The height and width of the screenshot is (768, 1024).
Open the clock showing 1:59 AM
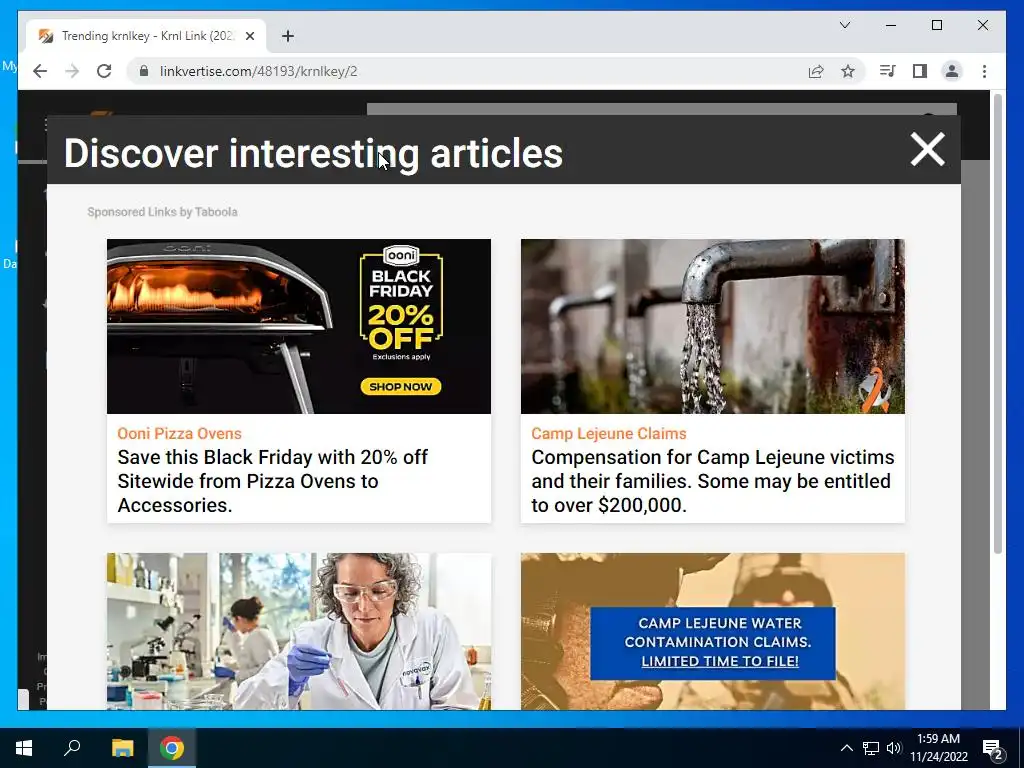(939, 748)
